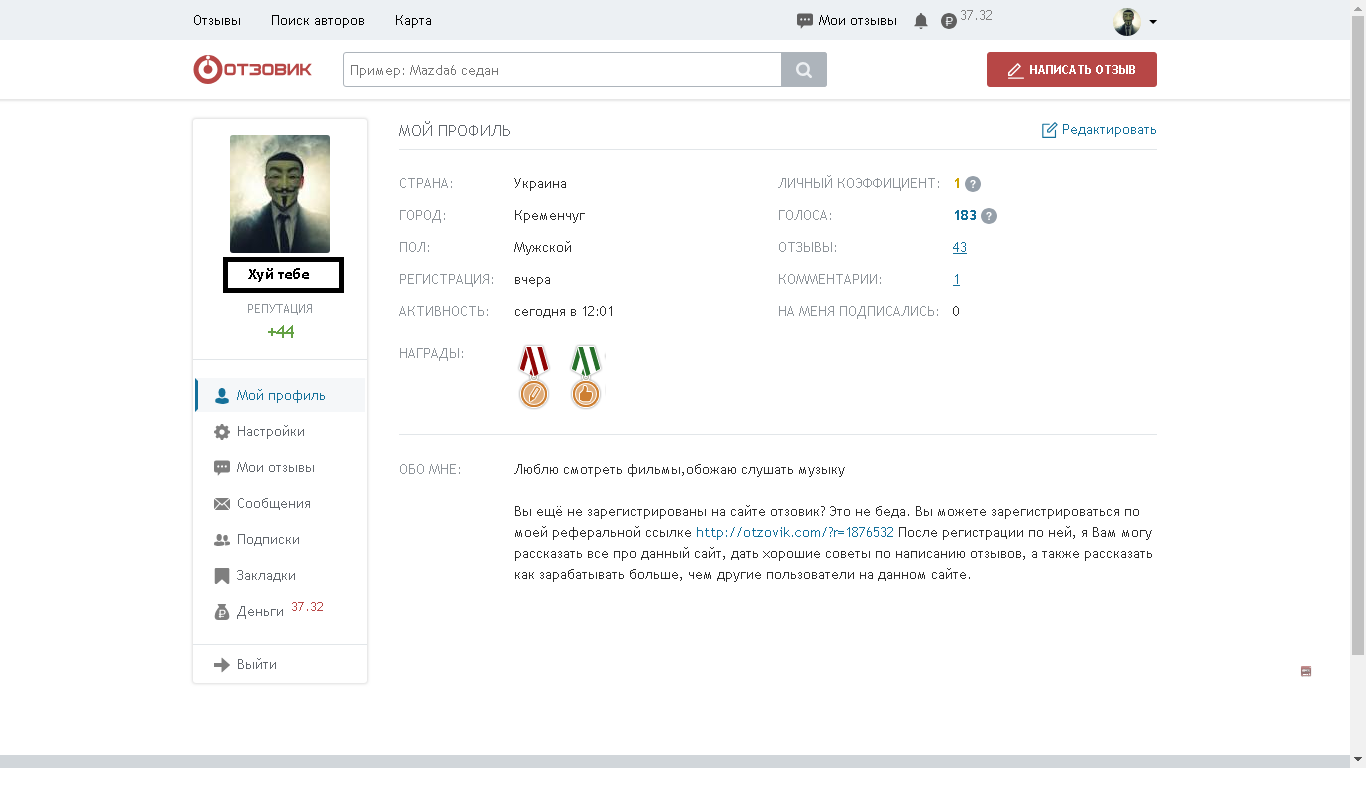Open Поиск авторов in top navigation
This screenshot has height=794, width=1366.
tap(318, 20)
